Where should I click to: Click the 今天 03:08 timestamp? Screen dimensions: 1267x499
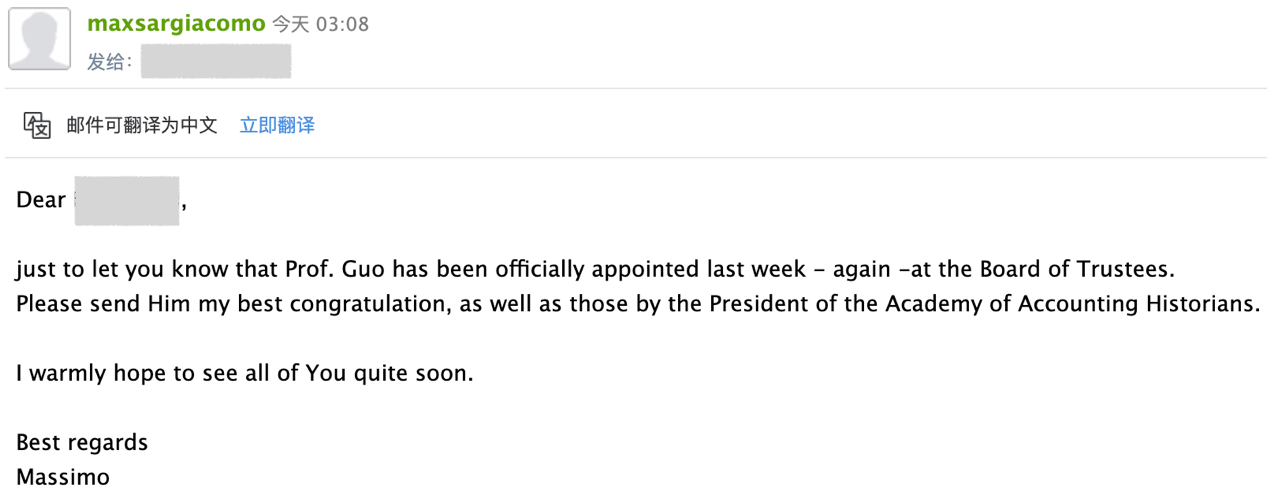pyautogui.click(x=321, y=25)
